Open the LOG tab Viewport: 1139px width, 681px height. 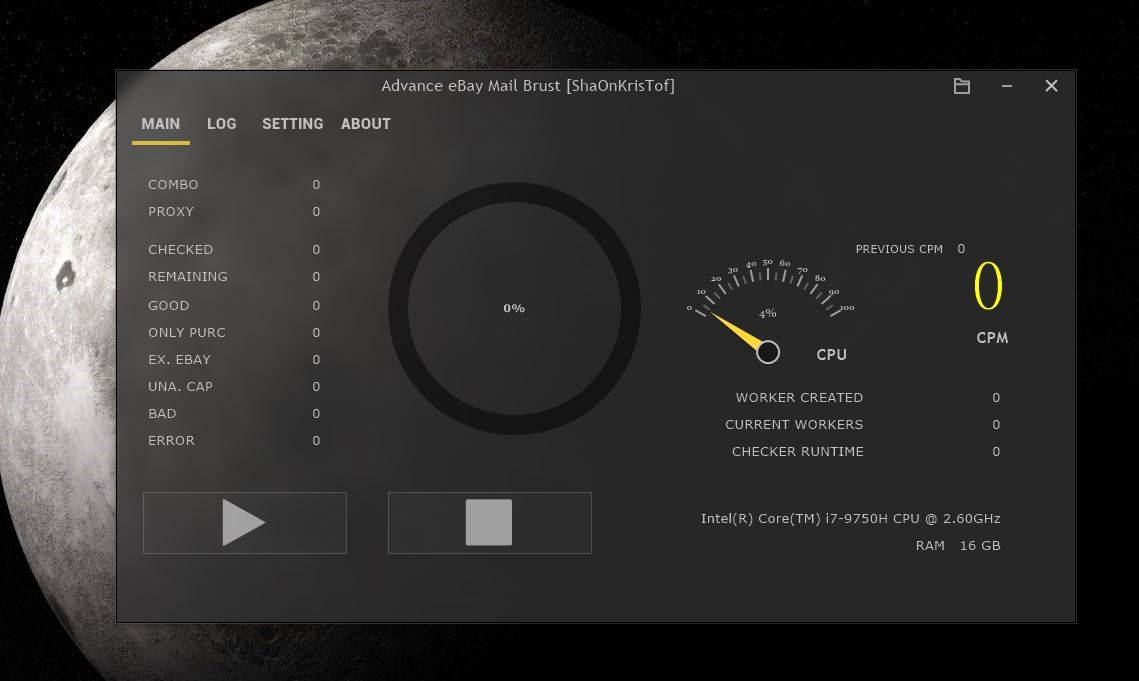[x=222, y=124]
